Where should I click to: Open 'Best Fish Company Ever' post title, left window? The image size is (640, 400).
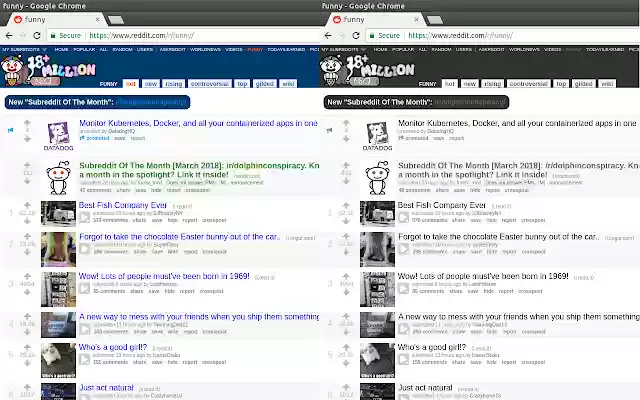click(123, 205)
